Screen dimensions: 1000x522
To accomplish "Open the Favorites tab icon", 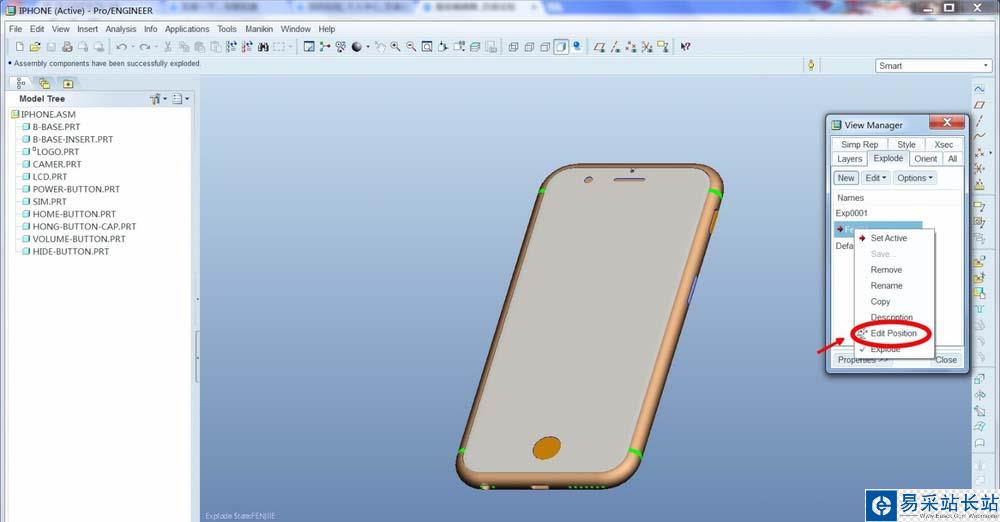I will pyautogui.click(x=68, y=83).
